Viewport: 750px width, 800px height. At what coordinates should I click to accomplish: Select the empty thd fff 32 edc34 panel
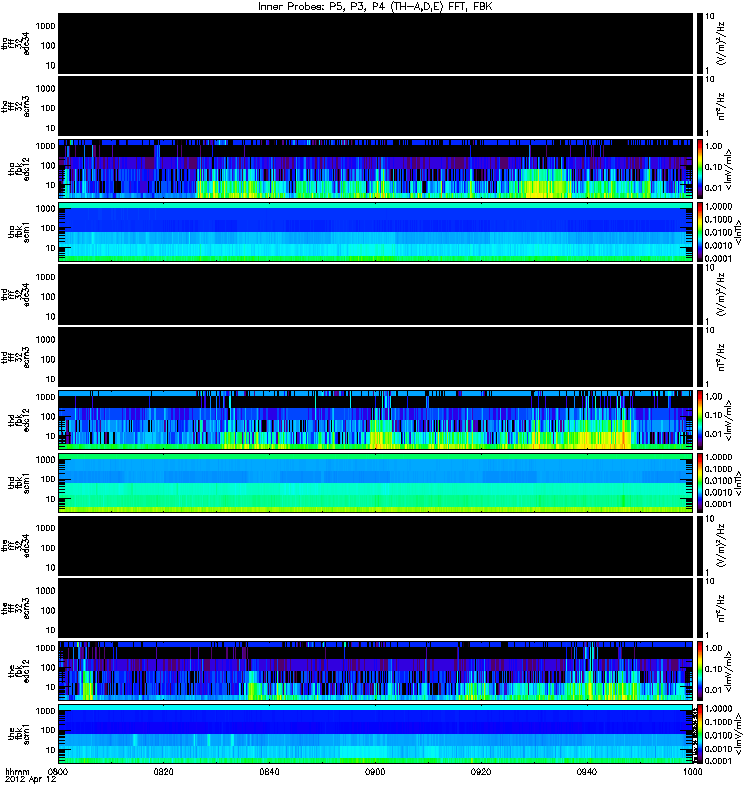pos(376,294)
